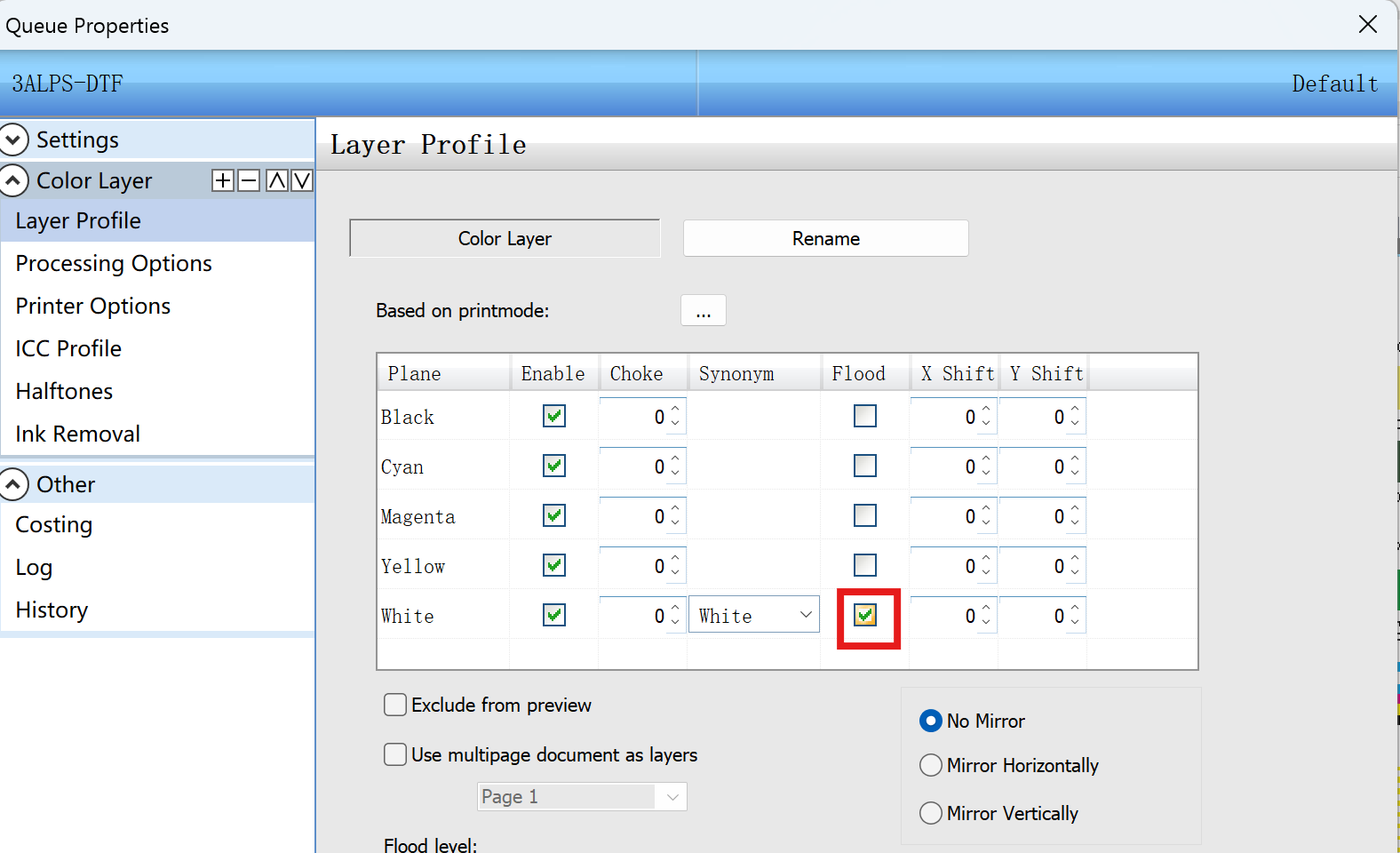Screen dimensions: 1400x853
Task: Check Exclude from preview
Action: pos(395,705)
